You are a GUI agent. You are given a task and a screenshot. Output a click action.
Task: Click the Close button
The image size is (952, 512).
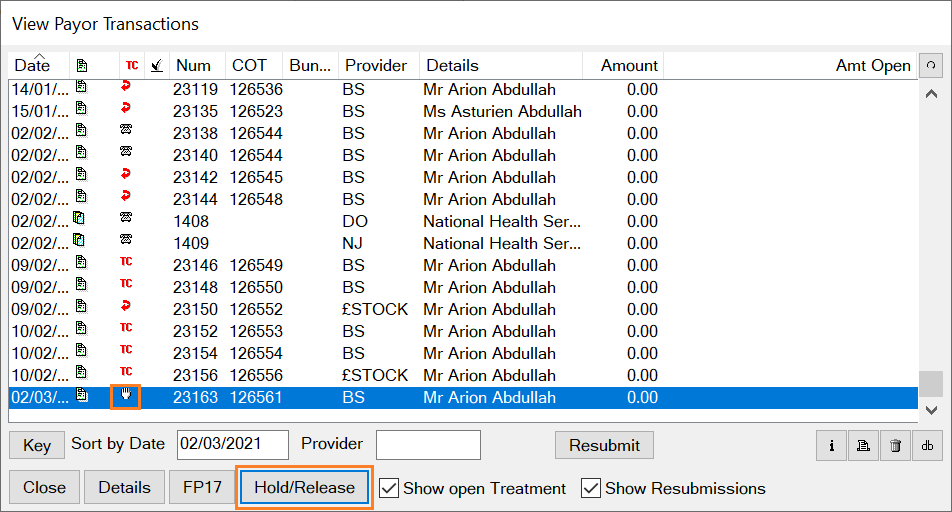(x=44, y=487)
